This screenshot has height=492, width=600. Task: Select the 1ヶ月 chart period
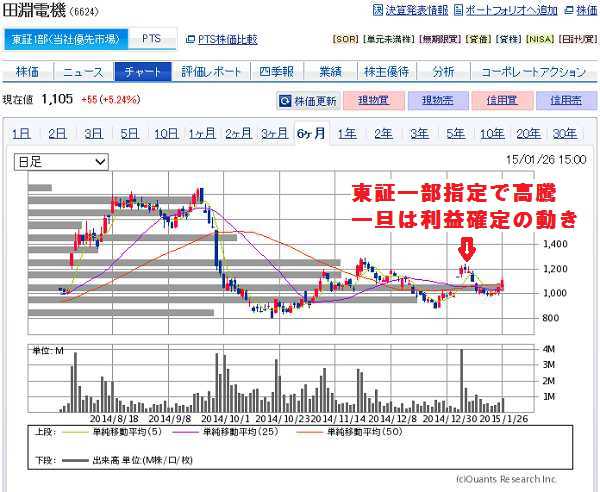point(202,134)
